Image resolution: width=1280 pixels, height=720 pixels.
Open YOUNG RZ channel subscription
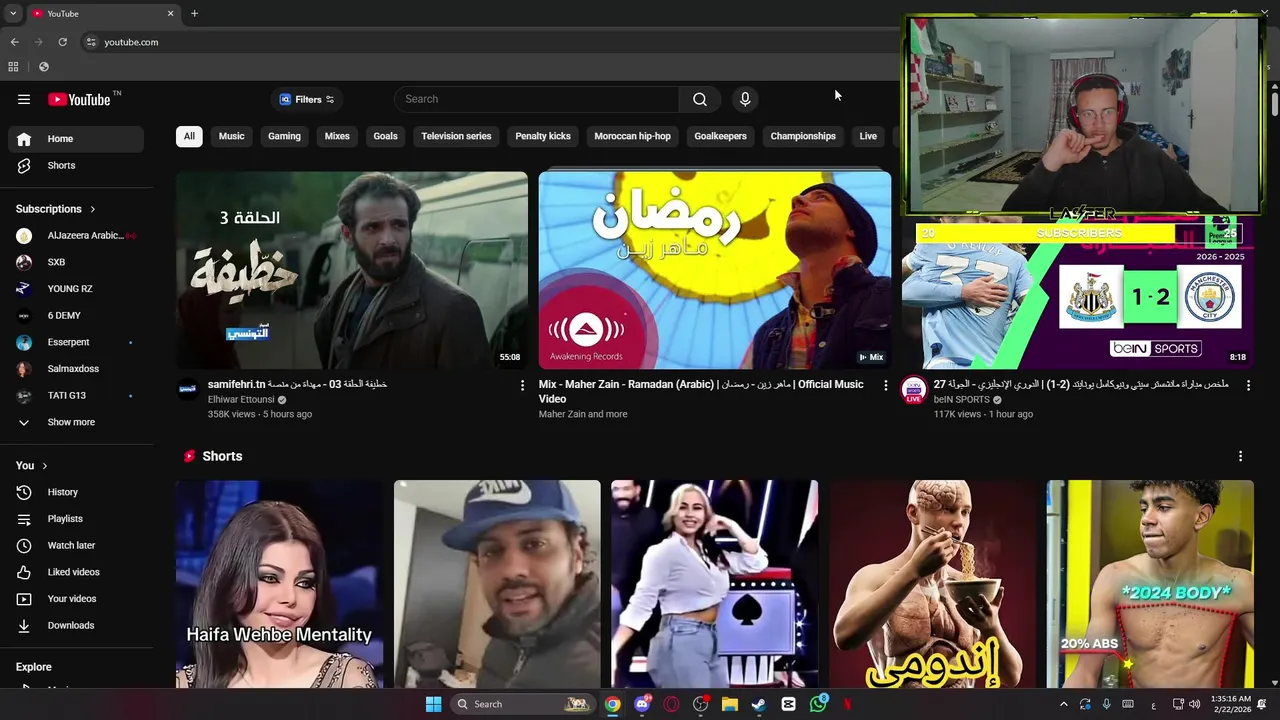click(76, 289)
